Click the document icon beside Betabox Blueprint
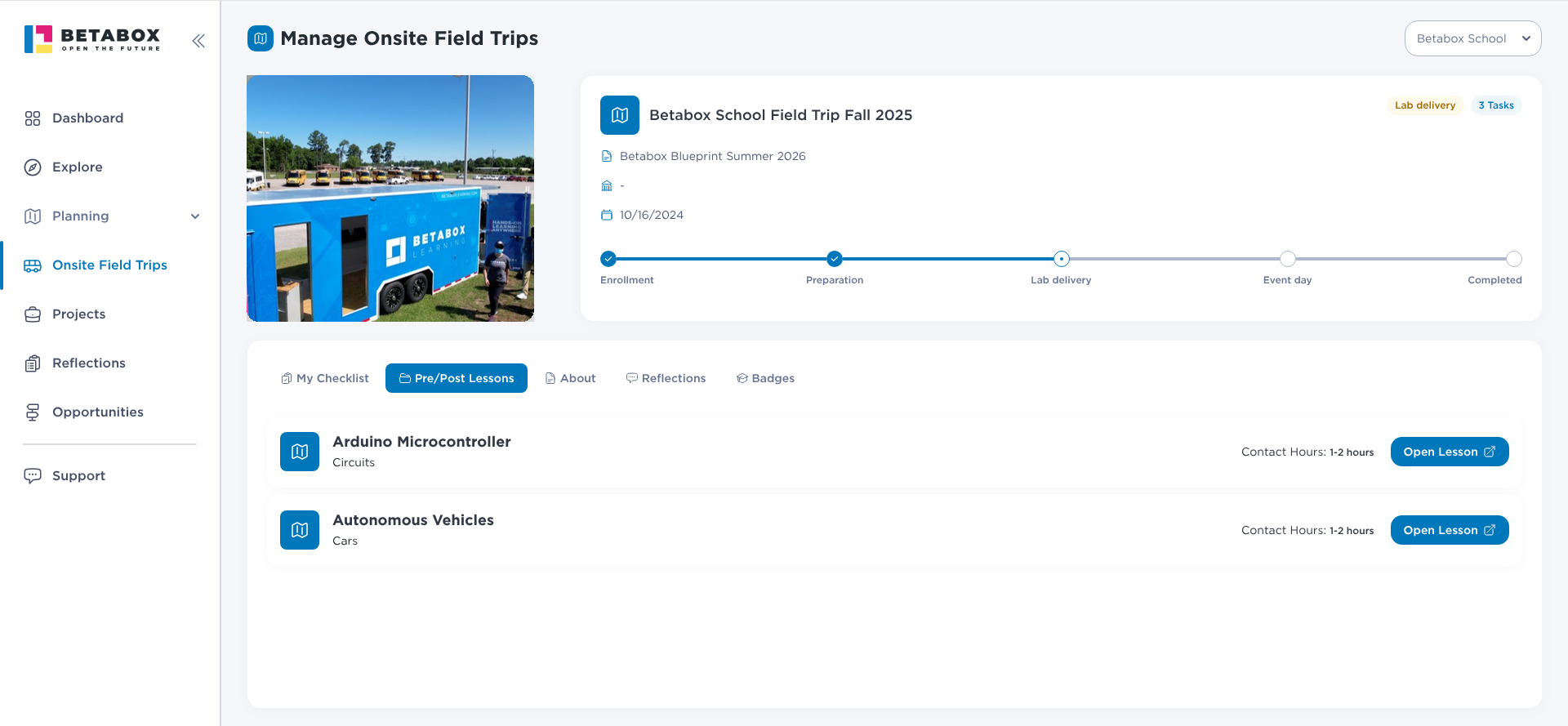Image resolution: width=1568 pixels, height=726 pixels. [x=607, y=156]
